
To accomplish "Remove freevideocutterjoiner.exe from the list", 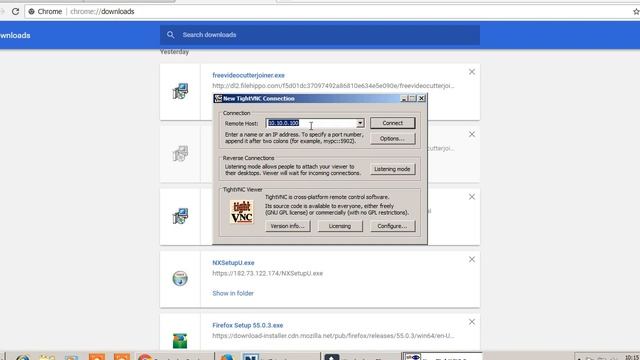I will pyautogui.click(x=472, y=72).
